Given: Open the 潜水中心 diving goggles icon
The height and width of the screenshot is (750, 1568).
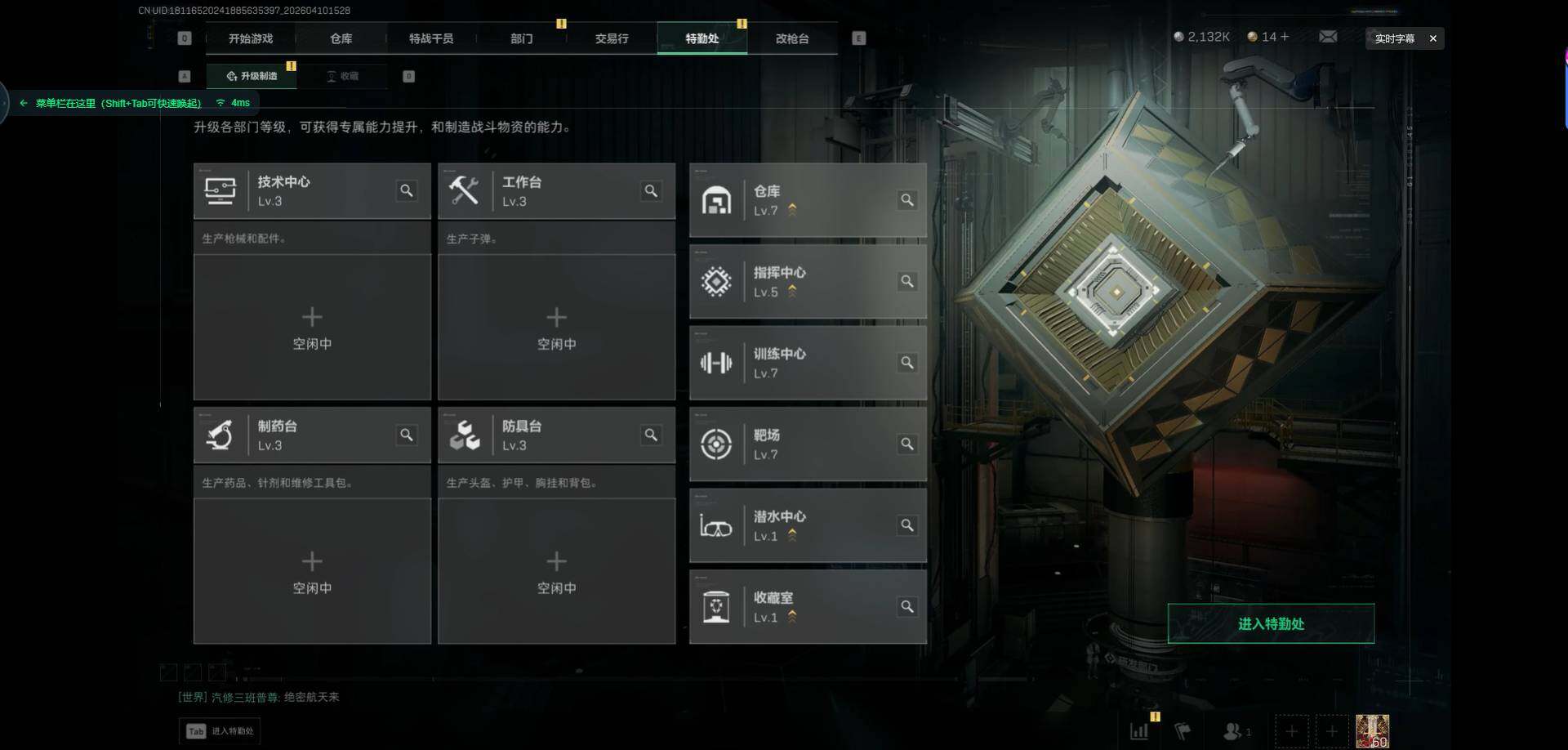Looking at the screenshot, I should point(716,525).
